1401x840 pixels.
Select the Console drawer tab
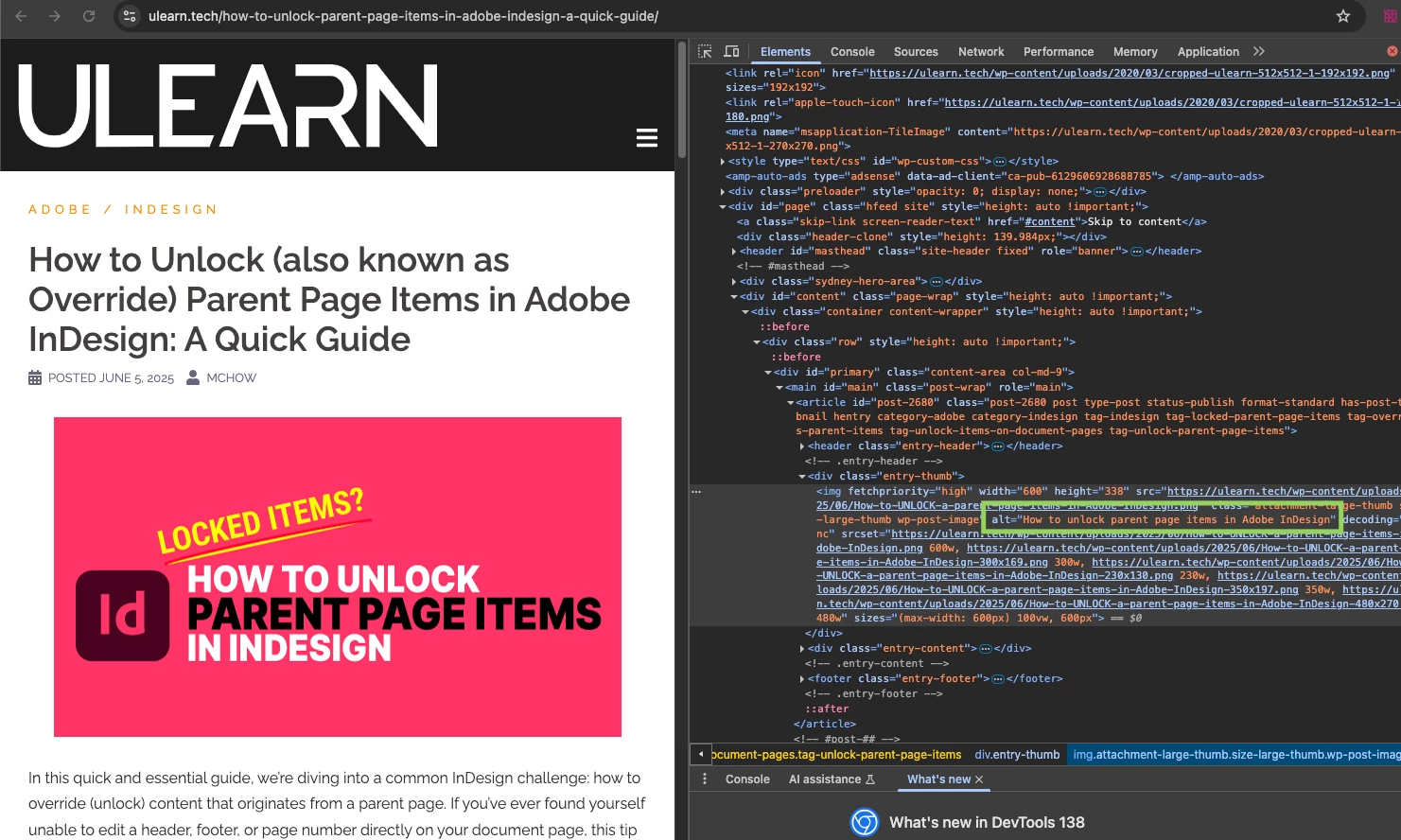pos(747,779)
